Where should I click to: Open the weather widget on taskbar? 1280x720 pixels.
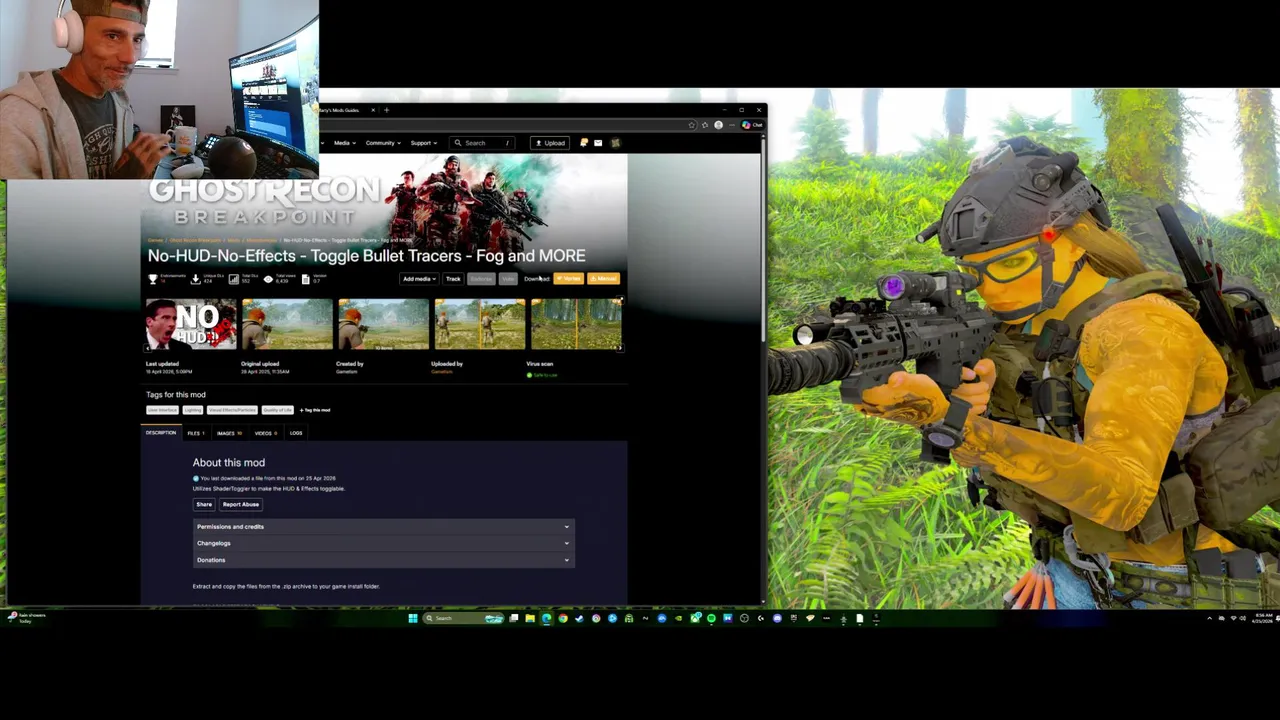(x=25, y=617)
